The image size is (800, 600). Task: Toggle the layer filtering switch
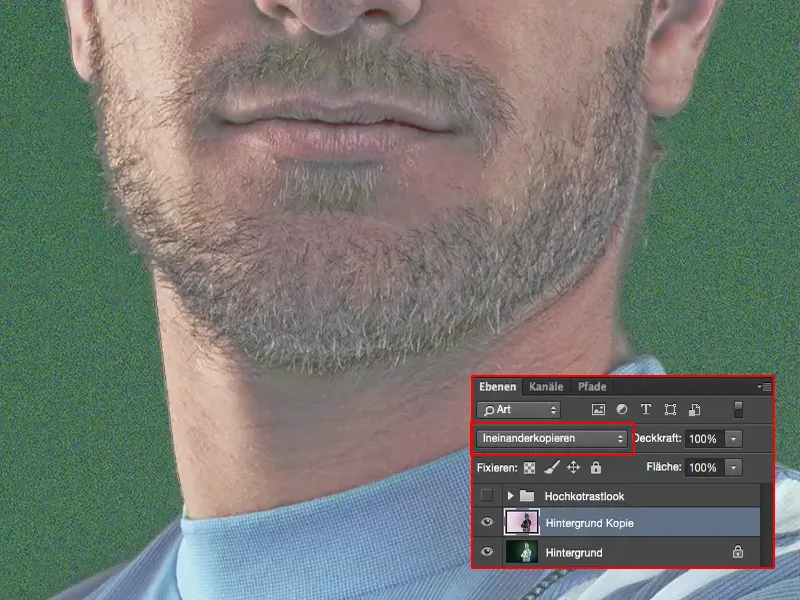tap(738, 409)
